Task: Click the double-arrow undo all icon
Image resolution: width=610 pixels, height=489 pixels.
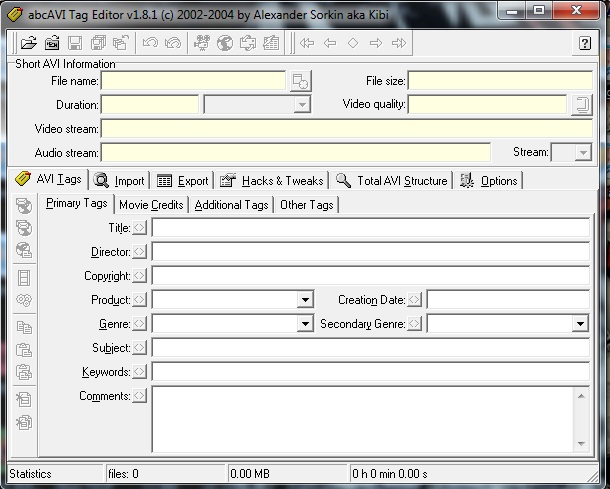Action: pyautogui.click(x=173, y=43)
